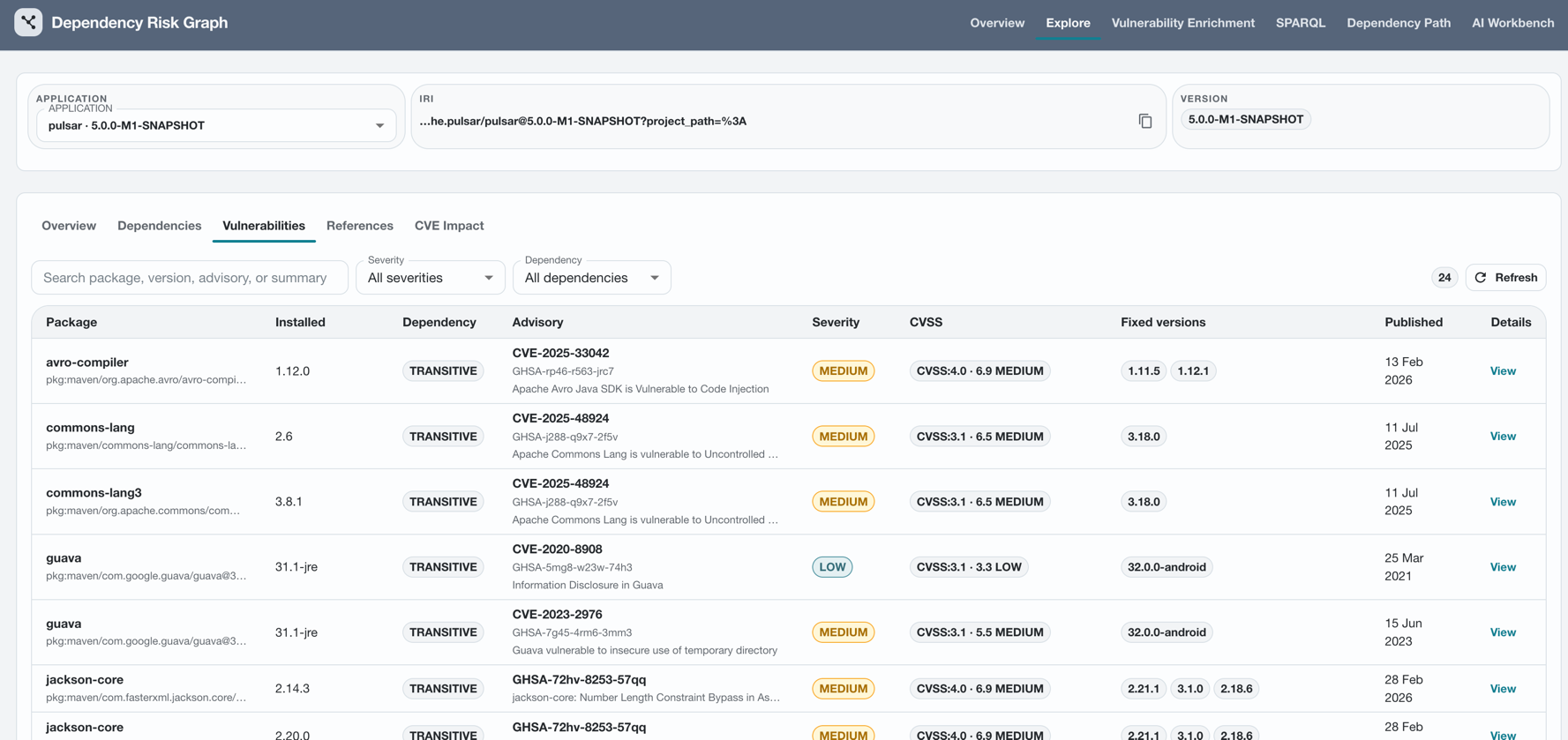
Task: Click the Advisory column header
Action: (537, 322)
